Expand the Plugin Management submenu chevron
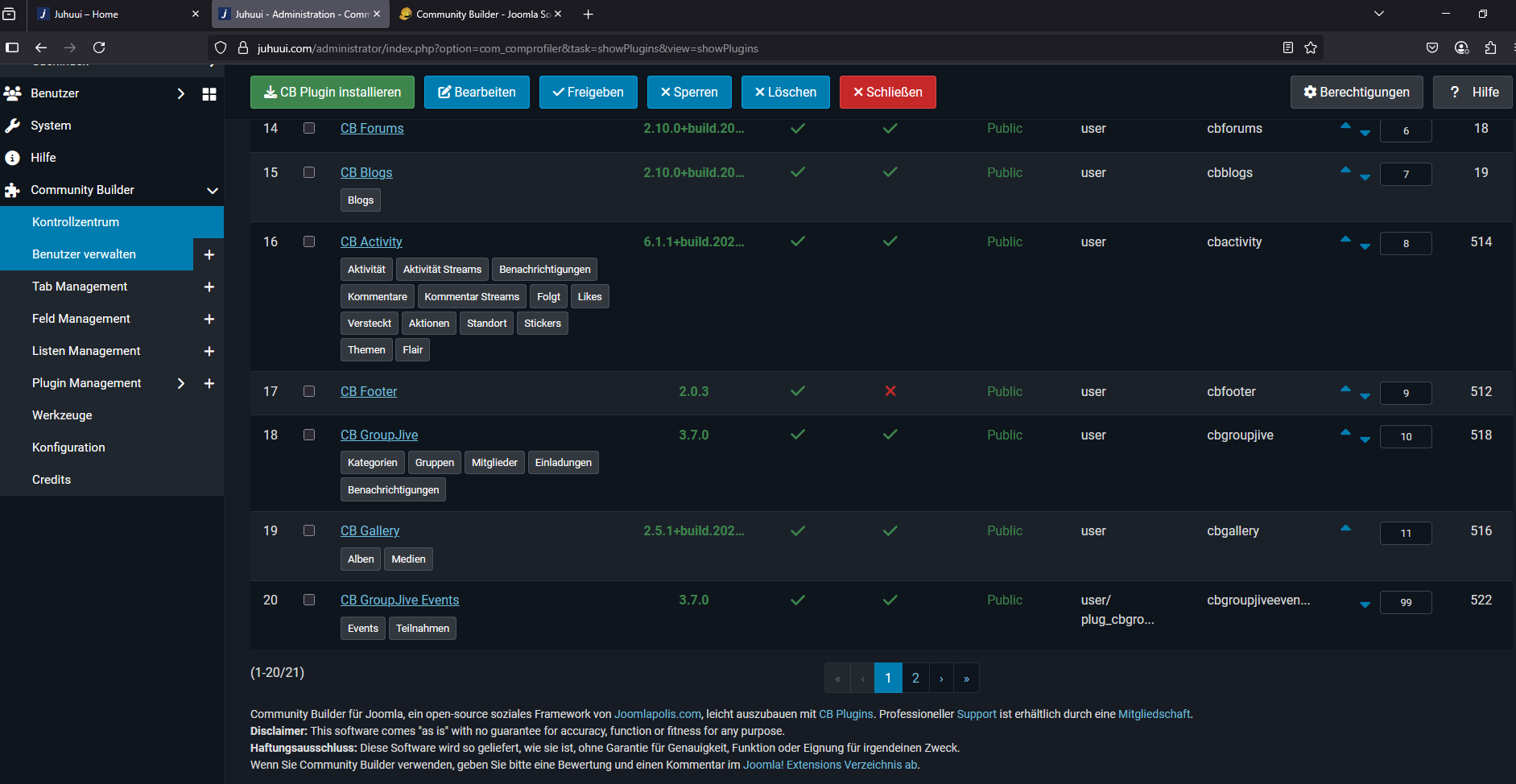The width and height of the screenshot is (1516, 784). 181,383
